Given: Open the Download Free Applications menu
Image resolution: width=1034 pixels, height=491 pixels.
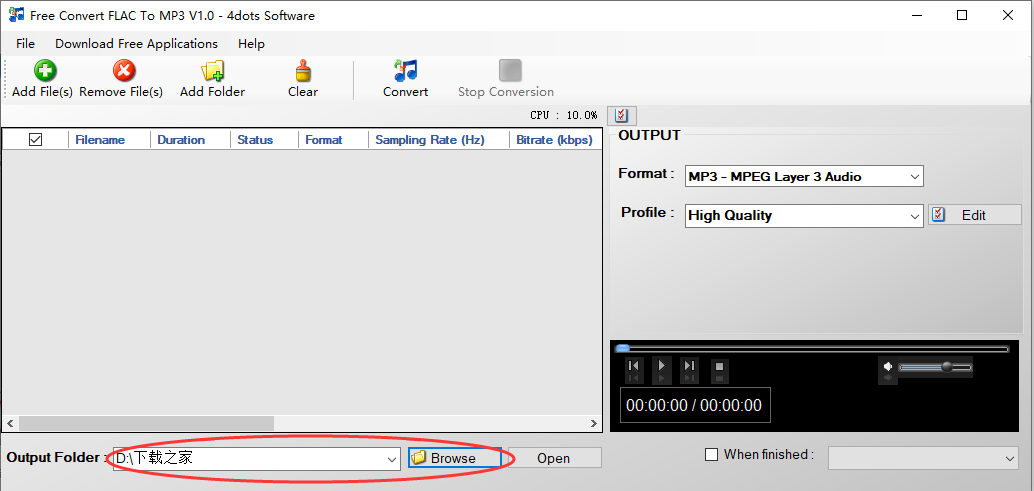Looking at the screenshot, I should pos(137,44).
